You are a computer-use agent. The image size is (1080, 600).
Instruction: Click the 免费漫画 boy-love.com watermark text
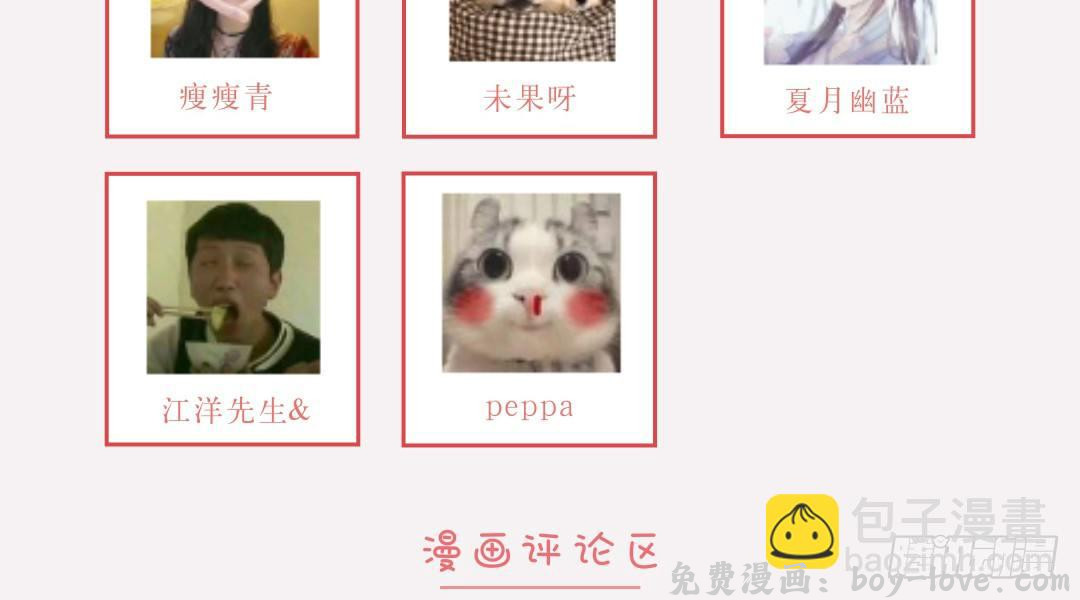(x=869, y=579)
